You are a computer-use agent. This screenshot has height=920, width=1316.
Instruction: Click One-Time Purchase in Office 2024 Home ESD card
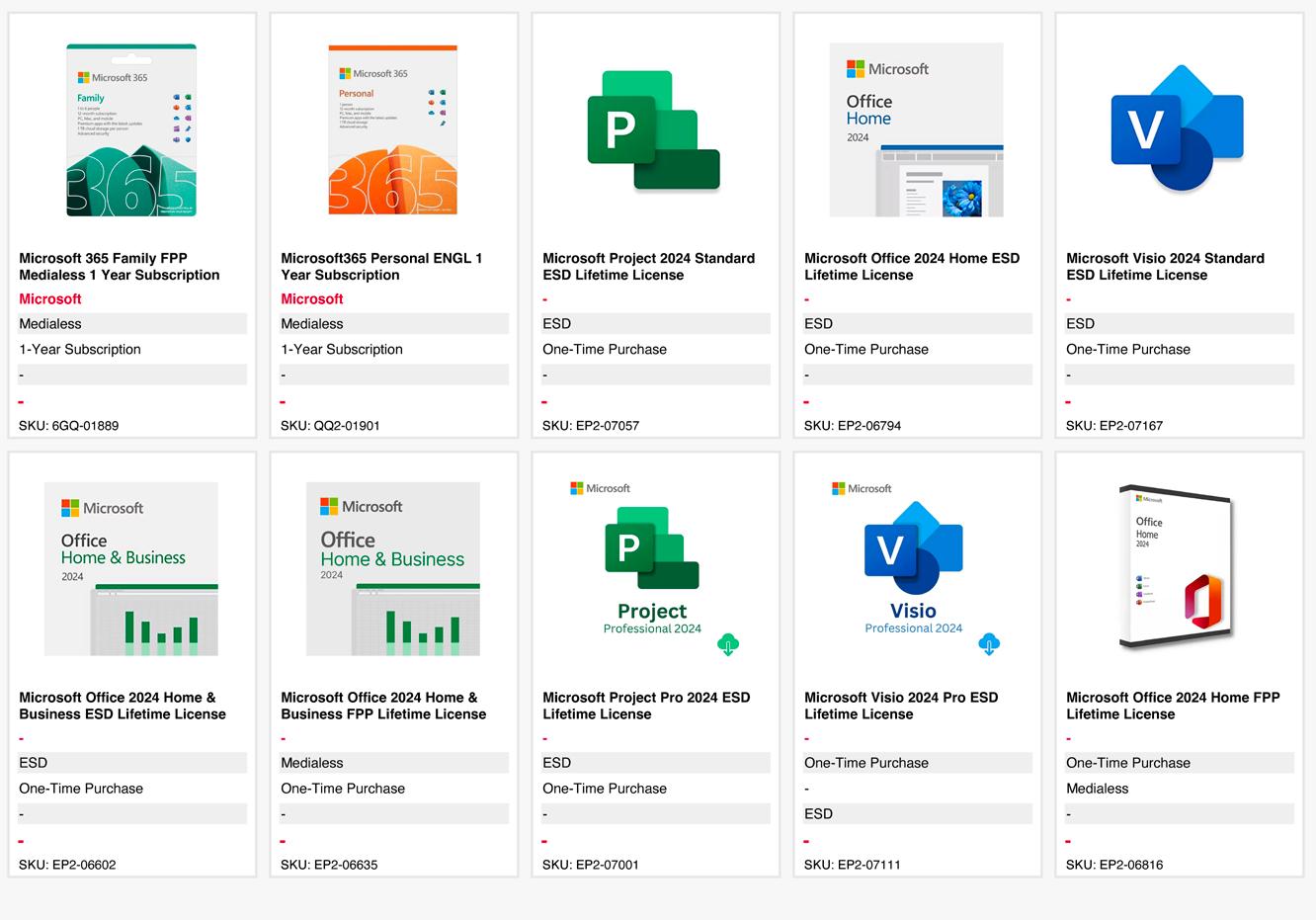tap(866, 350)
